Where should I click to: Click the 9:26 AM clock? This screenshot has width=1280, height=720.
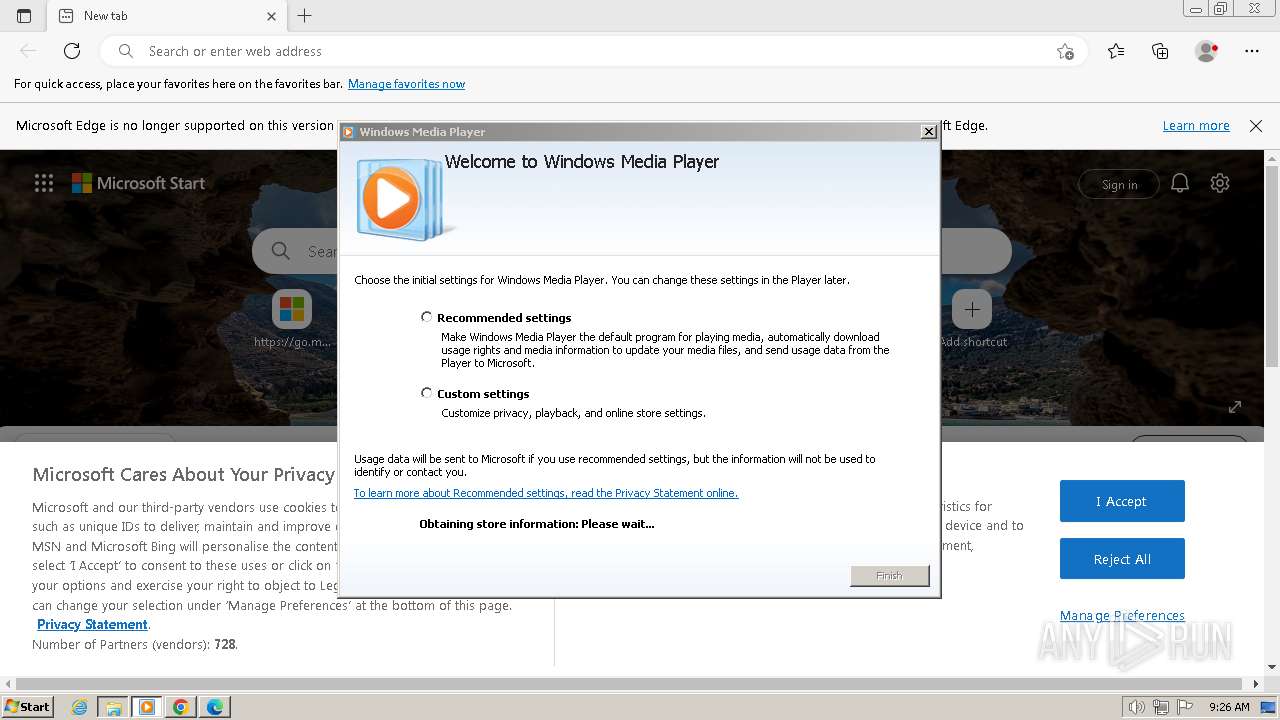pyautogui.click(x=1229, y=707)
